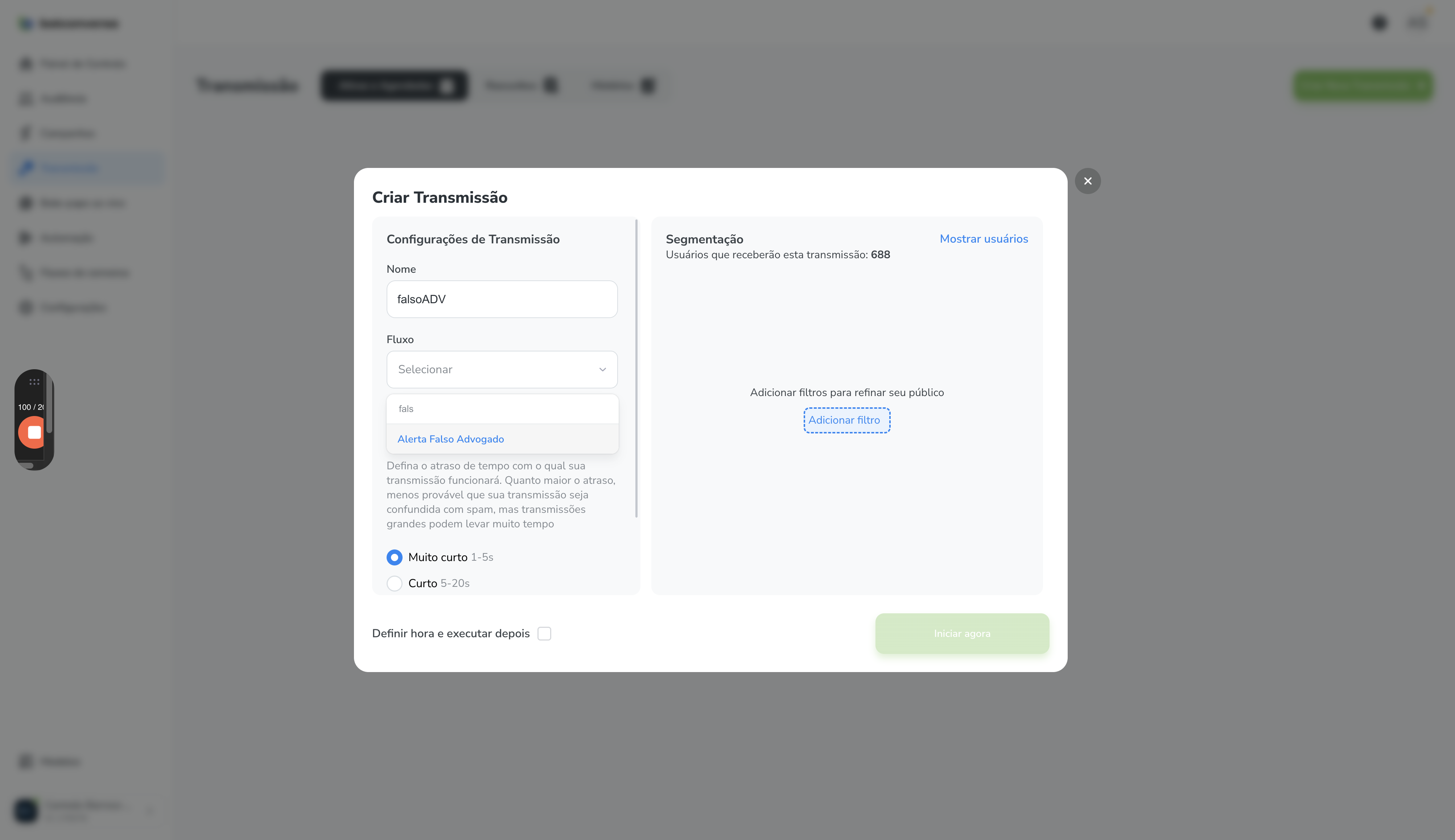
Task: Open the Mostrar usuários link
Action: tap(984, 239)
